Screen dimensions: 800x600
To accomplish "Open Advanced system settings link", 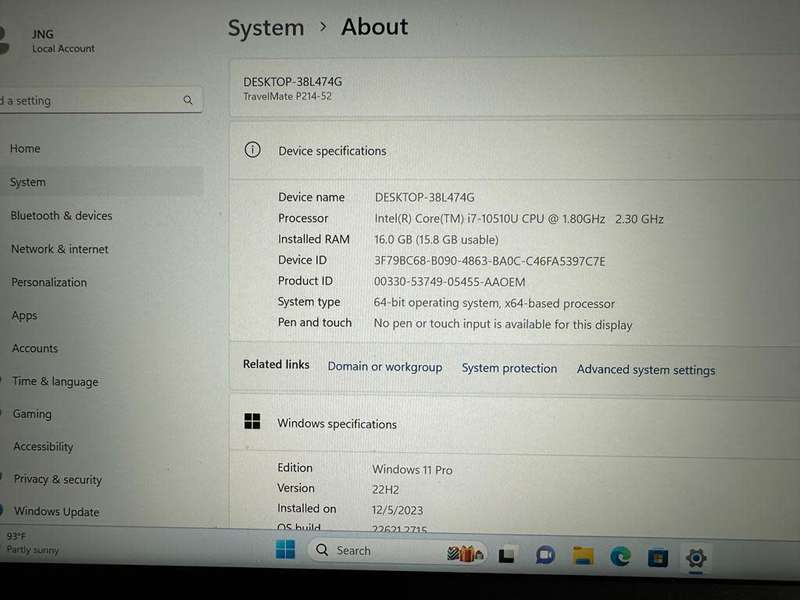I will click(x=646, y=370).
